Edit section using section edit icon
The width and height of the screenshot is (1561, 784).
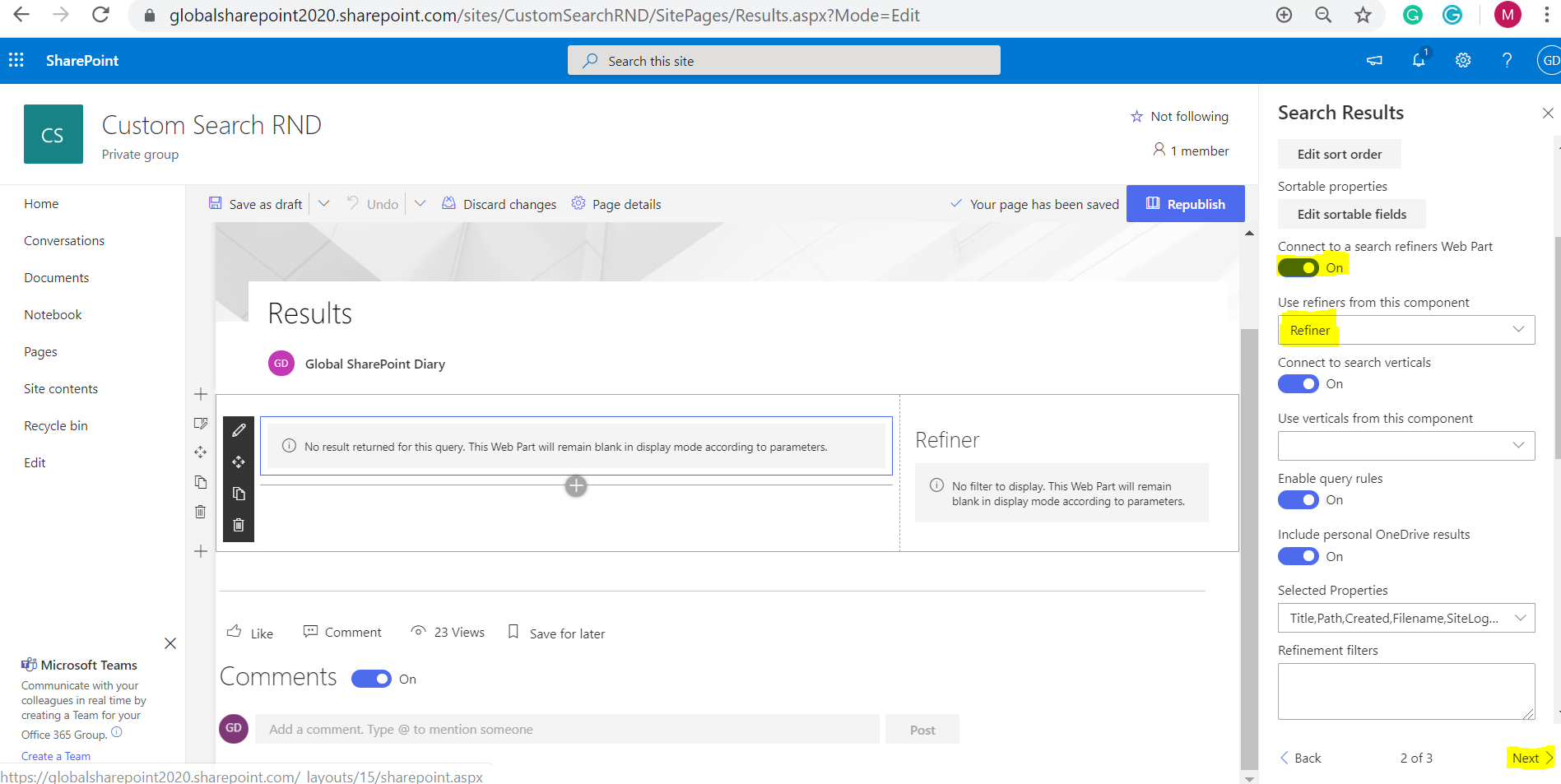[200, 423]
